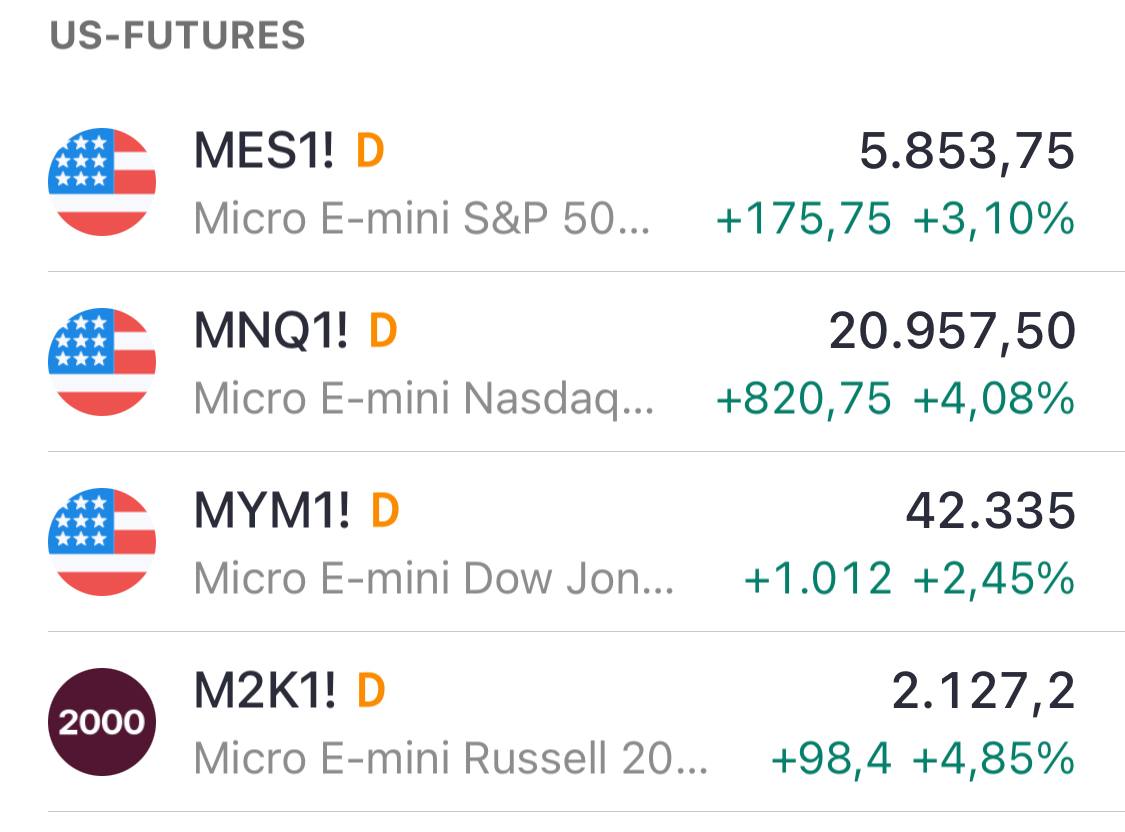
Task: Click the Micro E-mini S&P description text
Action: coord(422,219)
